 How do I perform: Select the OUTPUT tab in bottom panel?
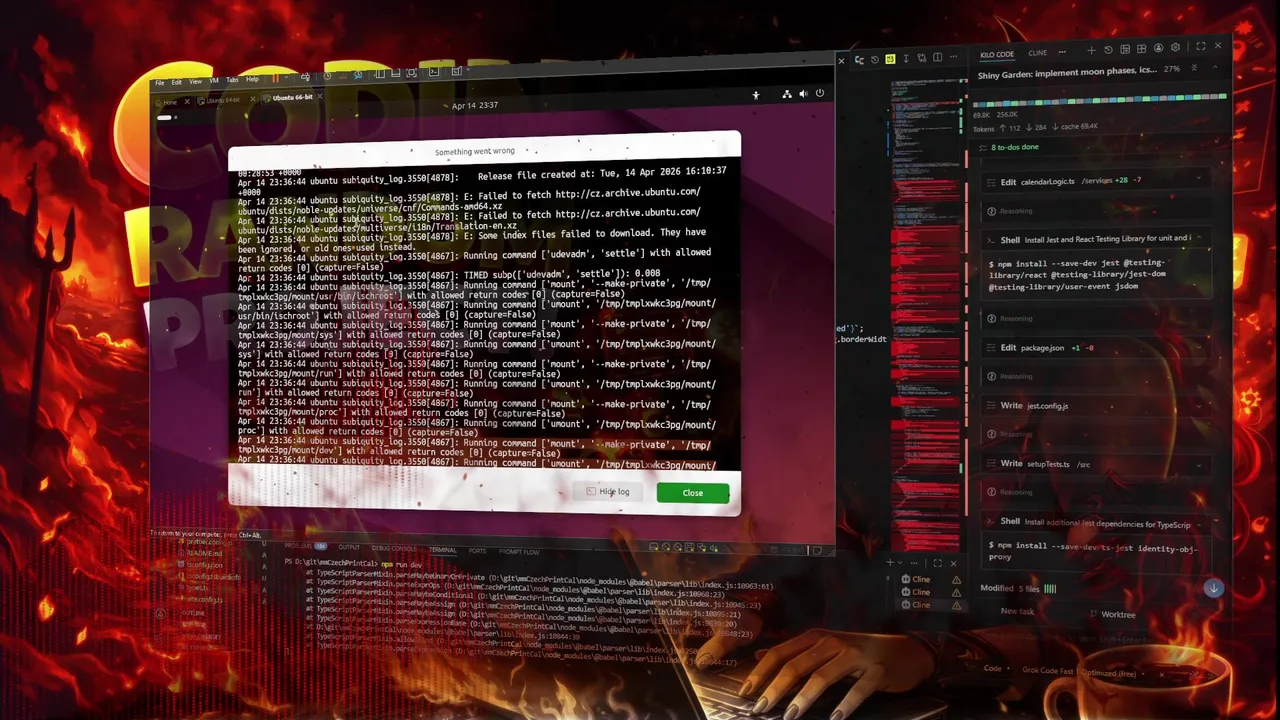[x=348, y=547]
